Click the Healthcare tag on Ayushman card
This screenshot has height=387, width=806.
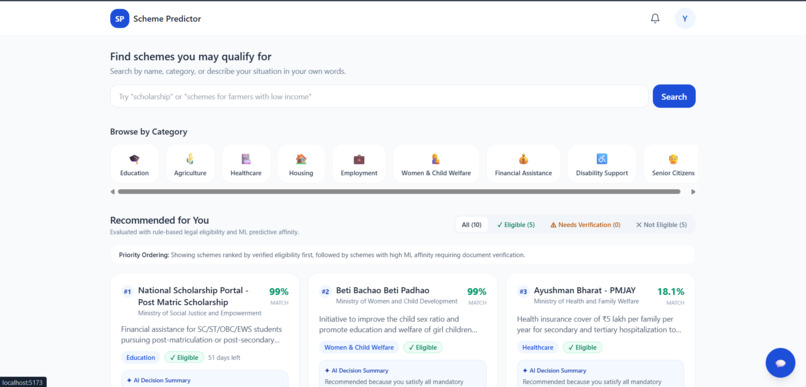pyautogui.click(x=538, y=347)
